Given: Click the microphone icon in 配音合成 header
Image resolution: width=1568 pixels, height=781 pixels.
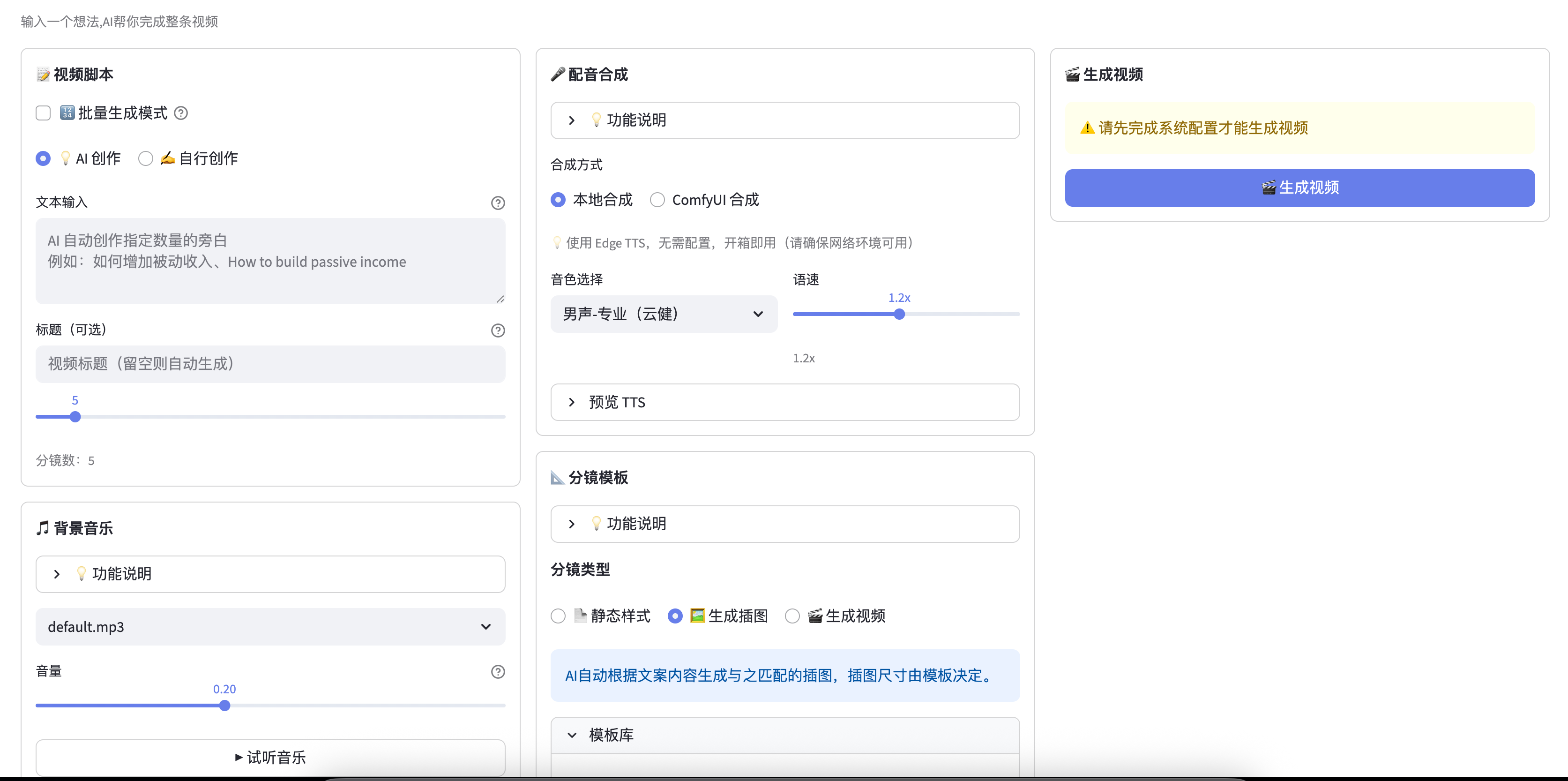Looking at the screenshot, I should pyautogui.click(x=558, y=74).
